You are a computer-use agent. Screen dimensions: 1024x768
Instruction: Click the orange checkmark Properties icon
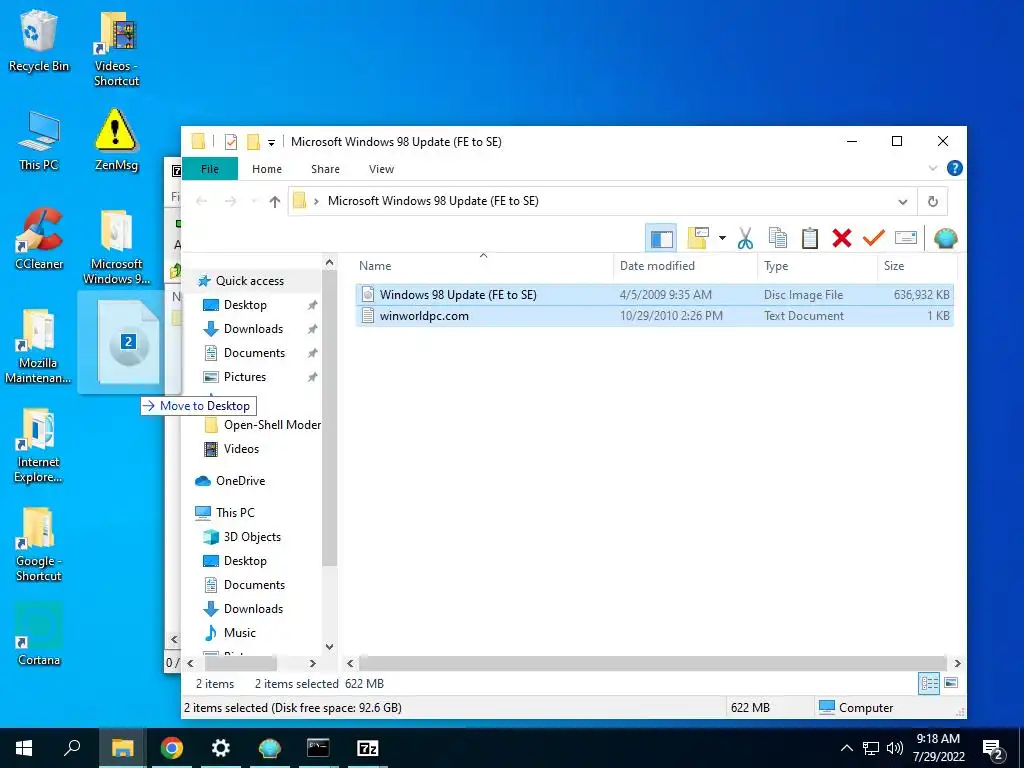point(873,238)
